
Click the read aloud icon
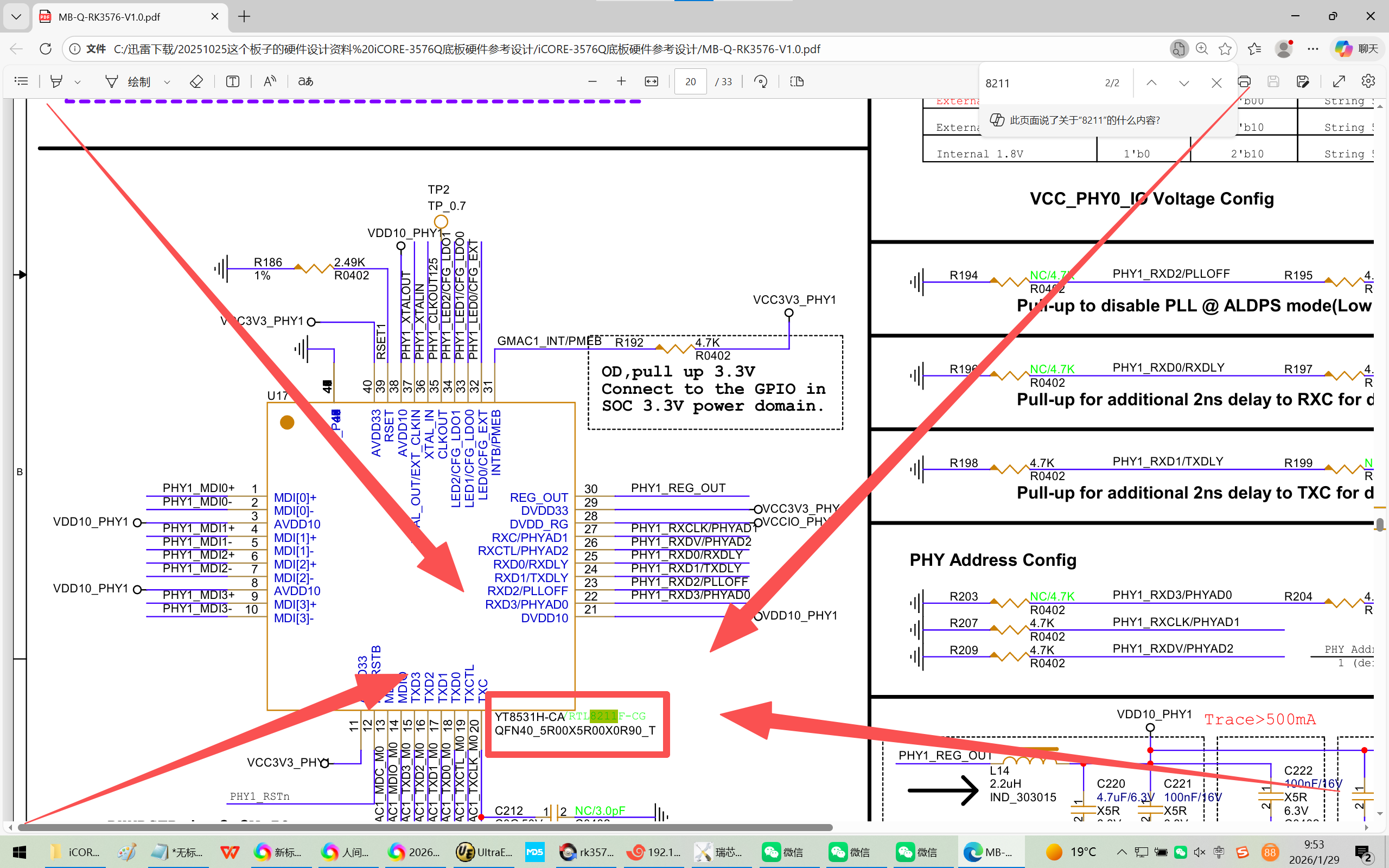click(270, 81)
